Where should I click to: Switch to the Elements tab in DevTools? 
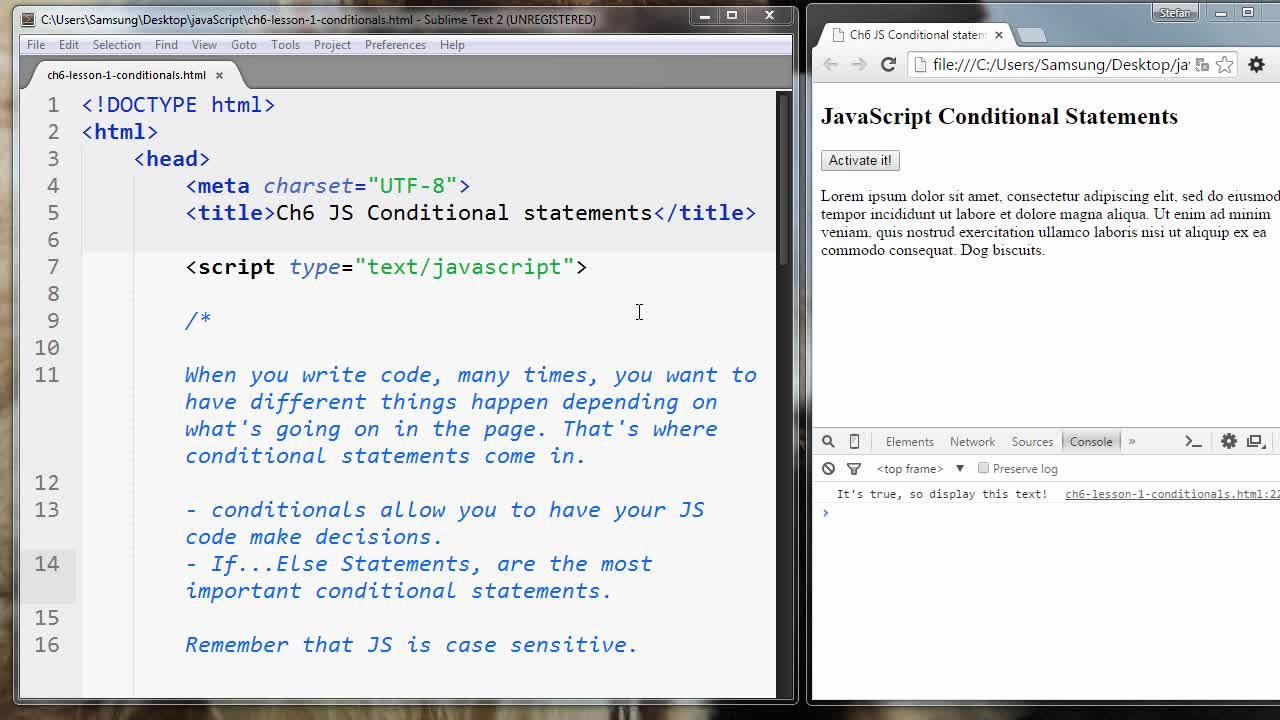pos(909,442)
